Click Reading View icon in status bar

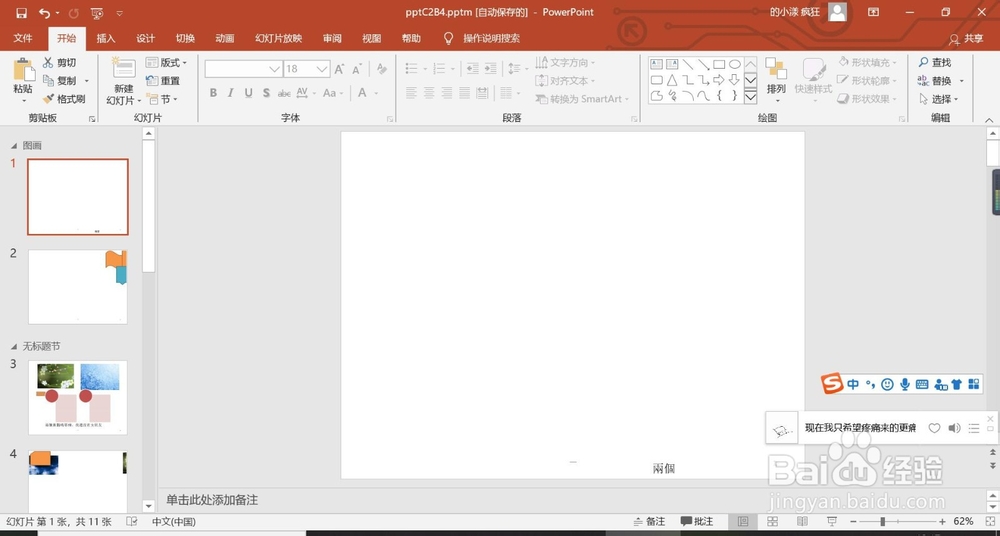(x=802, y=522)
